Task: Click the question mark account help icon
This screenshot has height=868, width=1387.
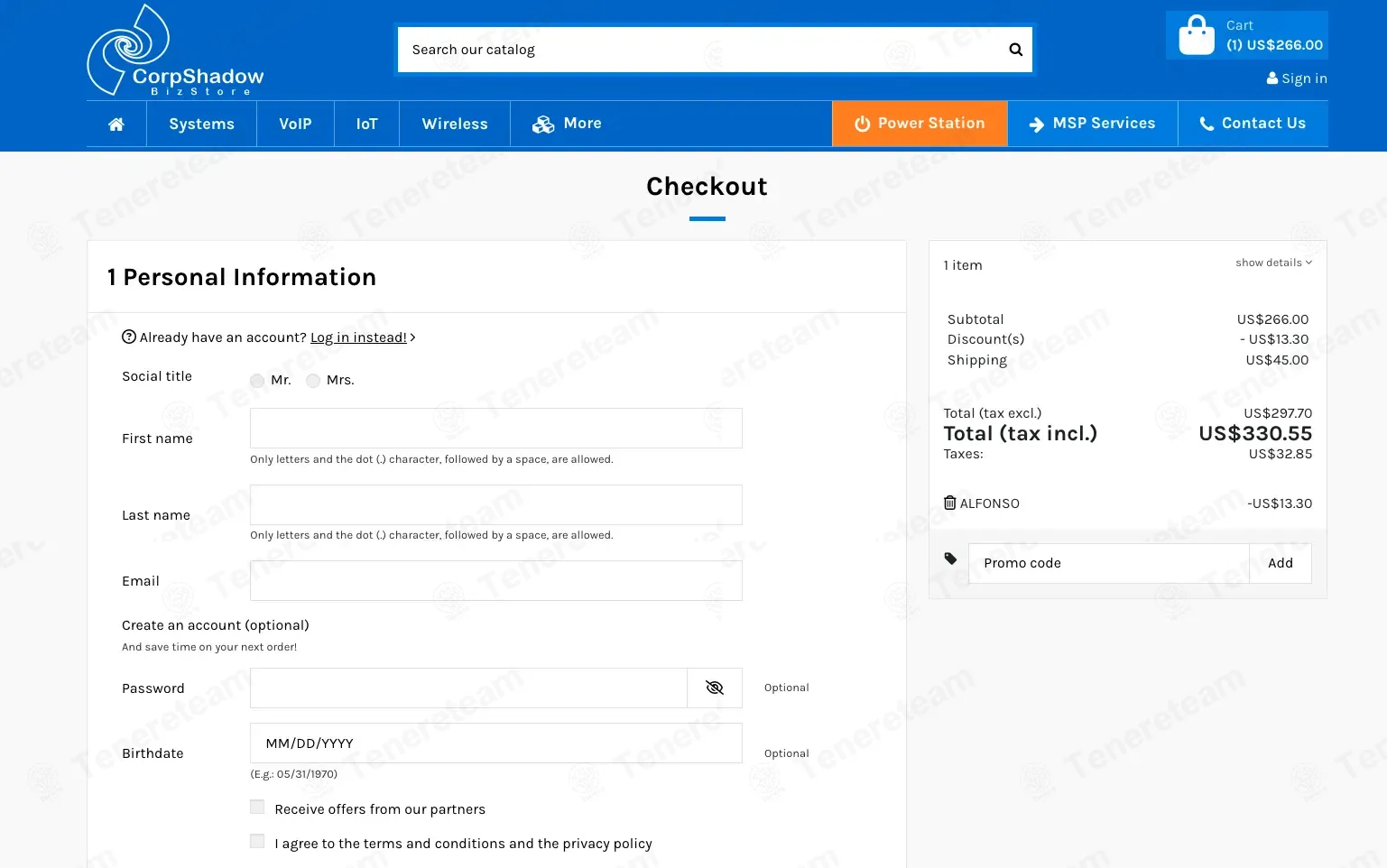Action: pyautogui.click(x=129, y=337)
